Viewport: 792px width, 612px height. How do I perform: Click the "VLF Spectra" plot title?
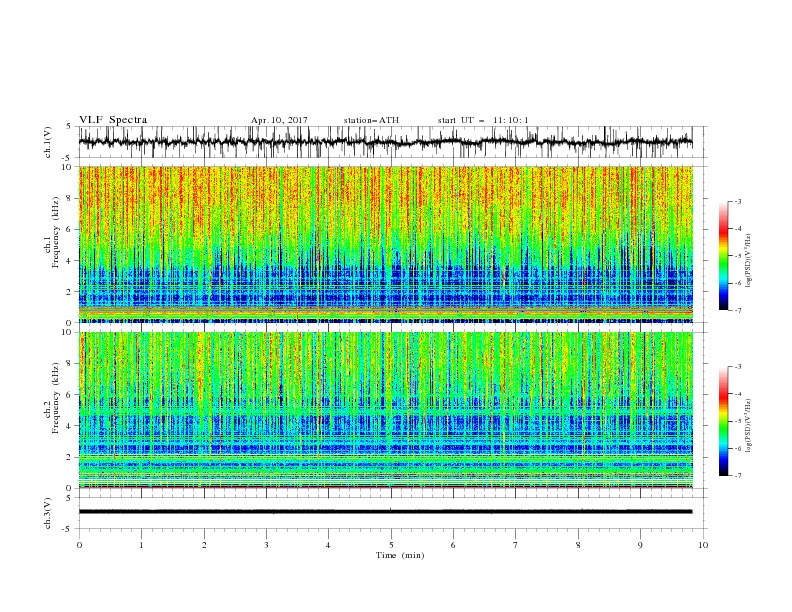[113, 120]
